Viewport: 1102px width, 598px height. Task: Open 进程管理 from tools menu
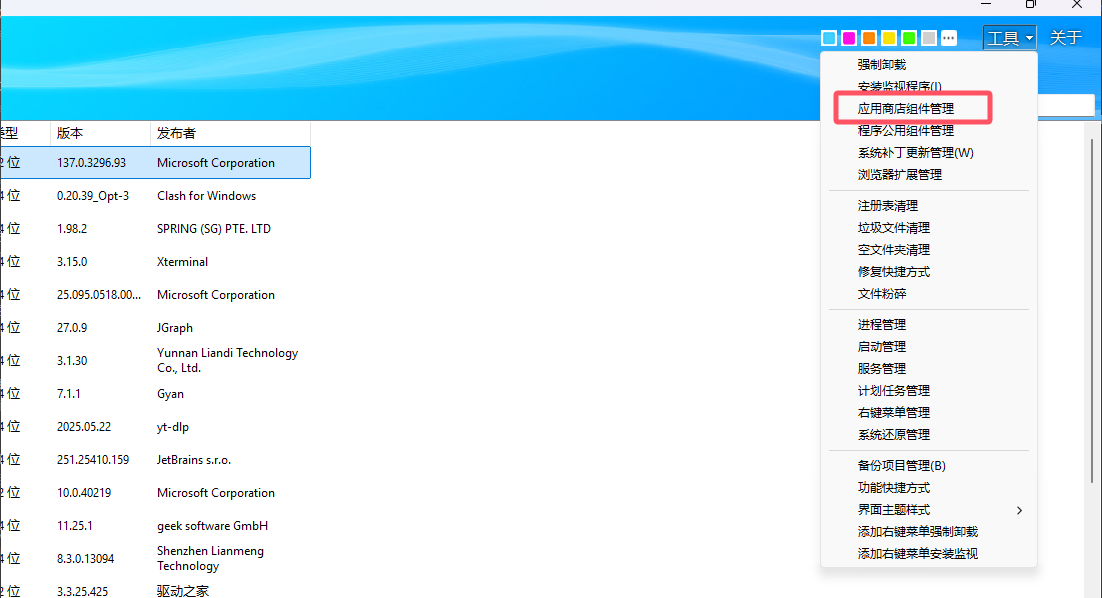928,325
